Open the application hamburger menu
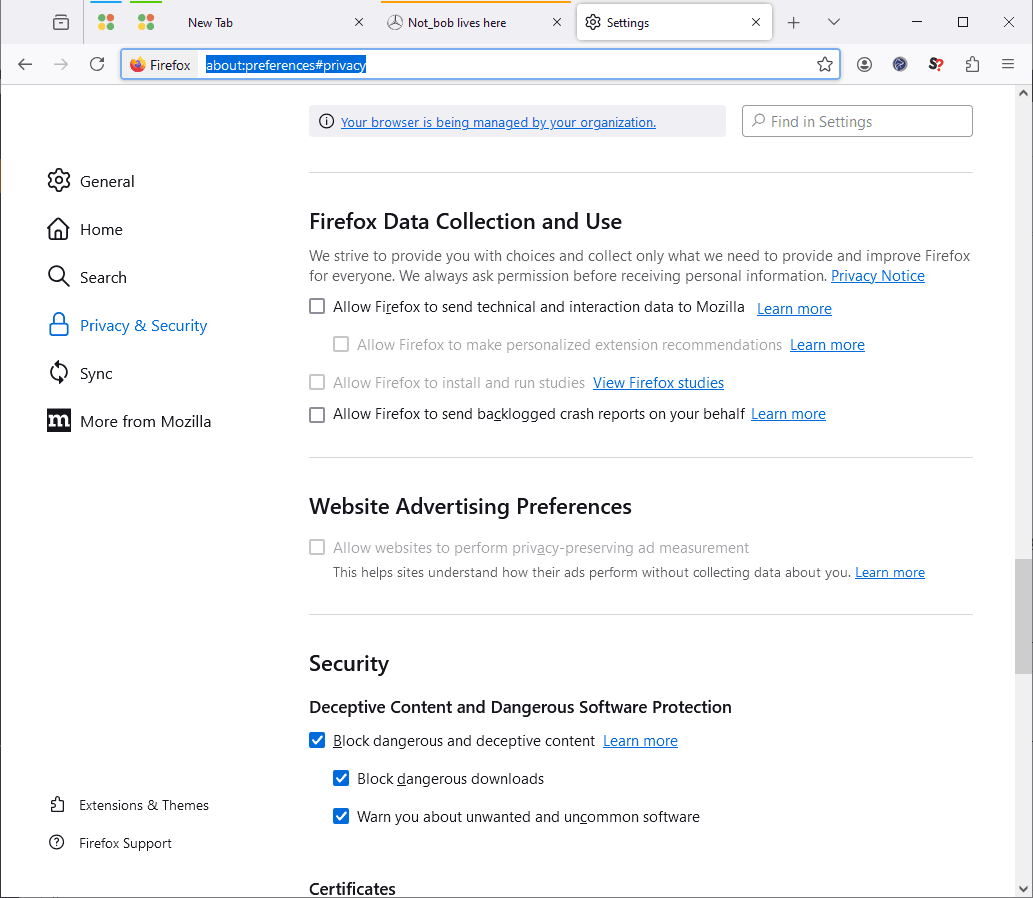This screenshot has height=898, width=1033. click(1007, 65)
